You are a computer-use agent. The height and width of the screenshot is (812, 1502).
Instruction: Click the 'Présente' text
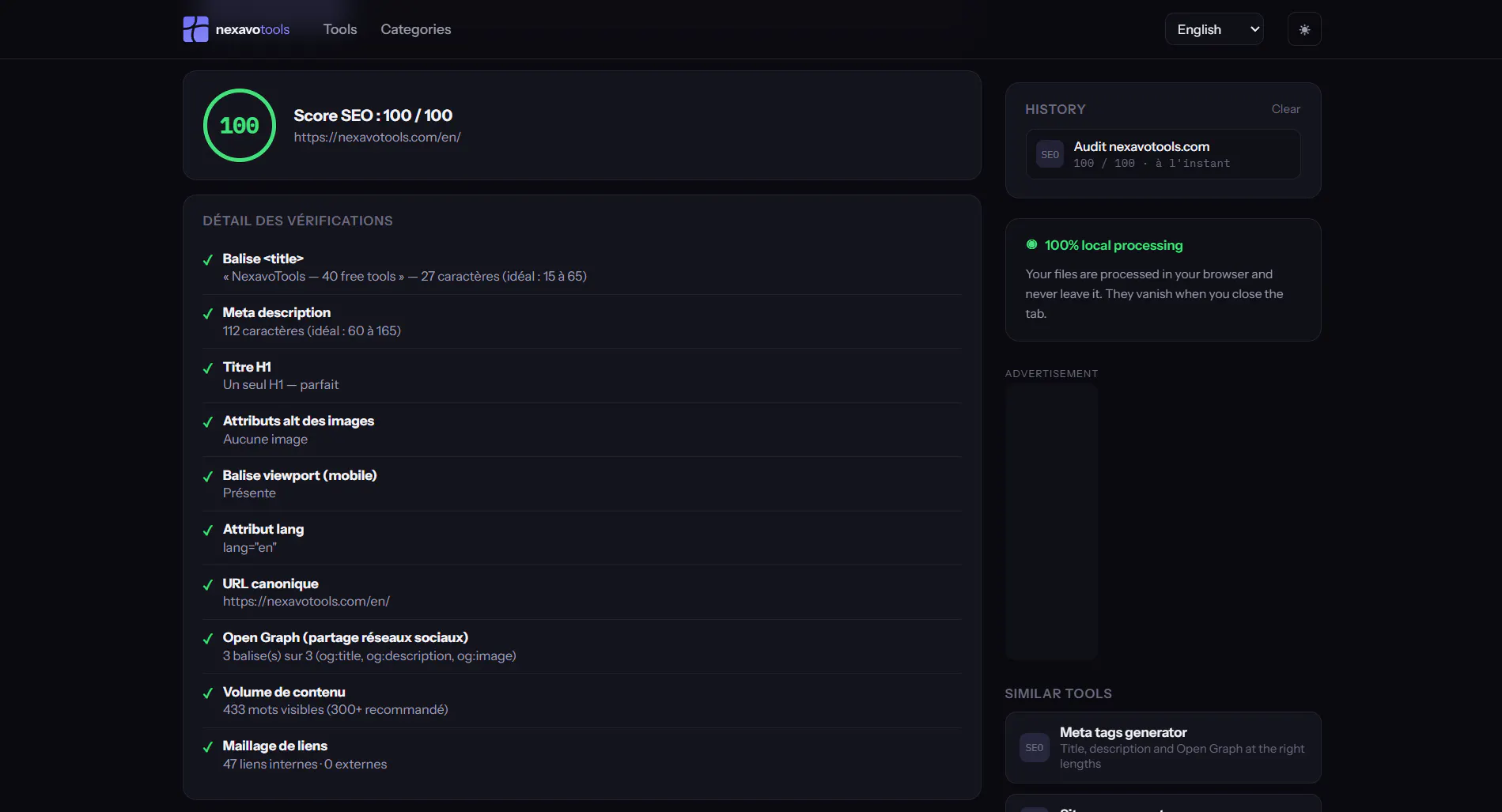249,493
